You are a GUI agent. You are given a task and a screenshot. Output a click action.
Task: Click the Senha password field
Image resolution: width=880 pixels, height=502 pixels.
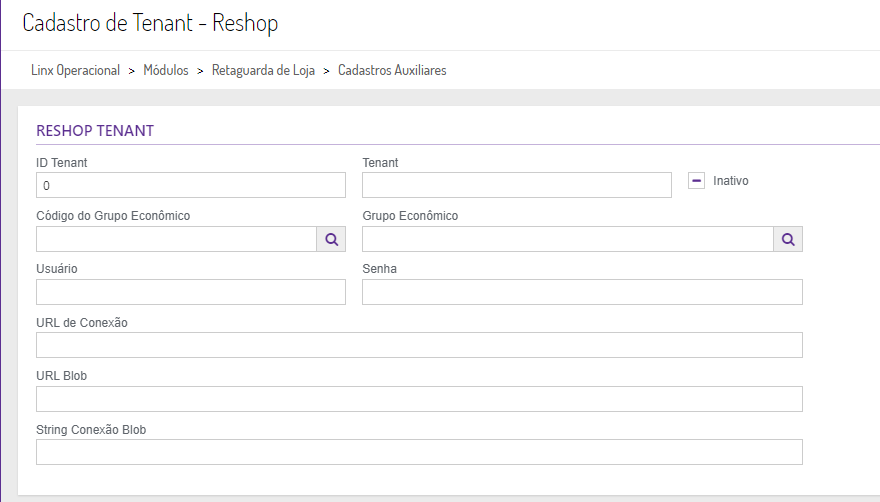582,292
